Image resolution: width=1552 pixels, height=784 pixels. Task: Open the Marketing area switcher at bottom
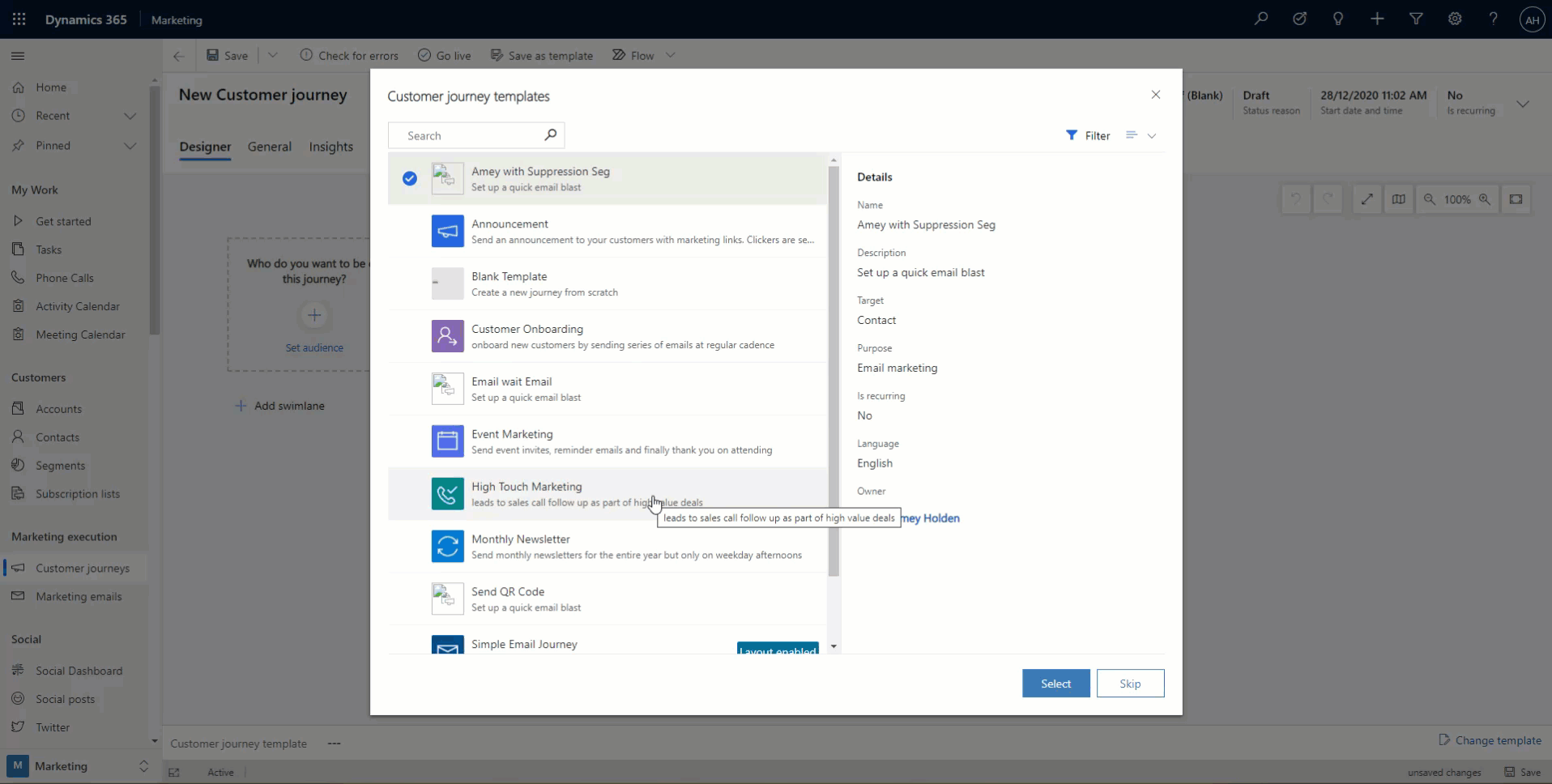[78, 766]
